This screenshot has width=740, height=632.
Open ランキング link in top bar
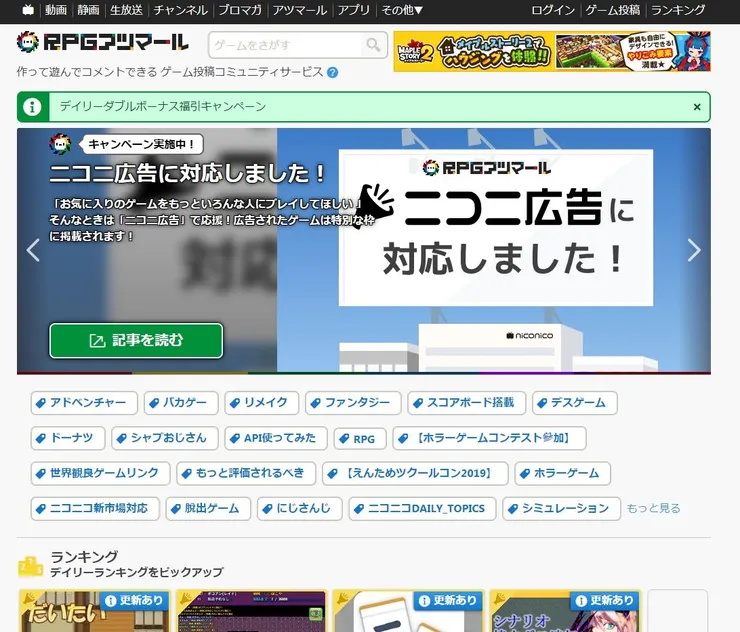pos(678,10)
